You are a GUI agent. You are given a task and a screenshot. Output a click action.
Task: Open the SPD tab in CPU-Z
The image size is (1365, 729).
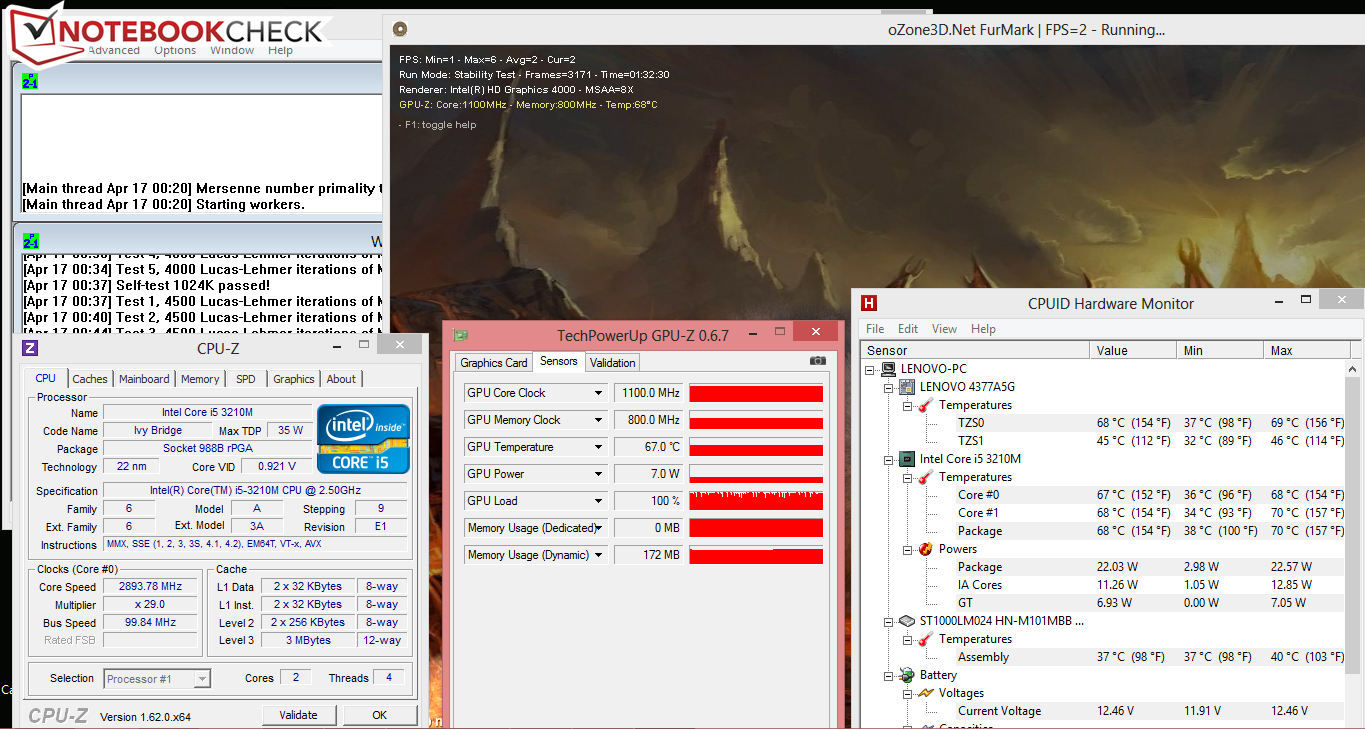click(246, 379)
